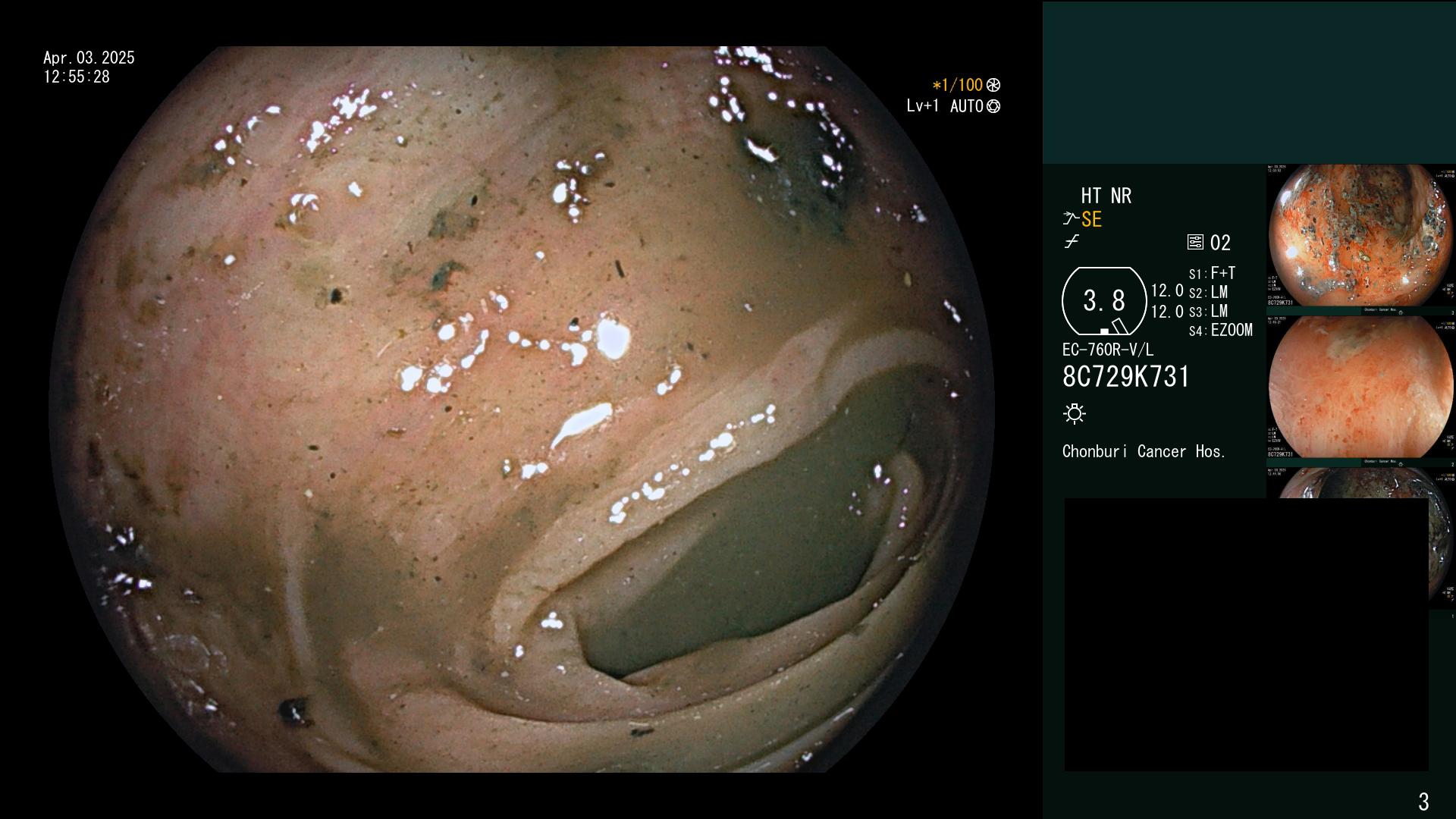Click the S2: LM switch assignment

point(1209,292)
